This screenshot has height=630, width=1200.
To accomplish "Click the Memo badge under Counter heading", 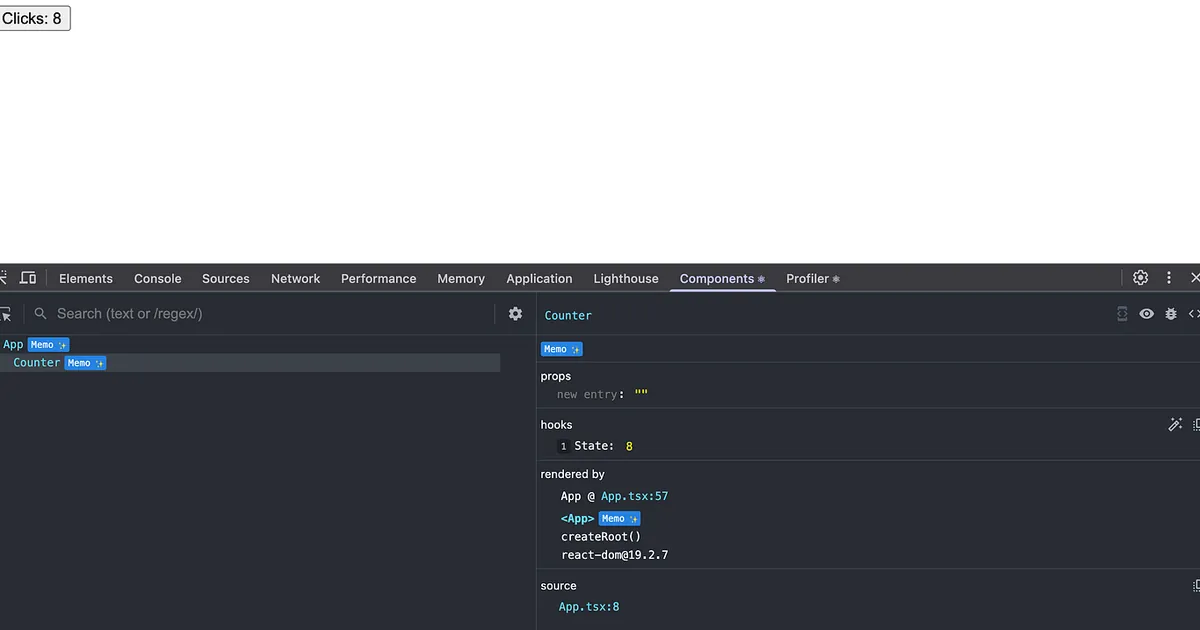I will tap(561, 349).
